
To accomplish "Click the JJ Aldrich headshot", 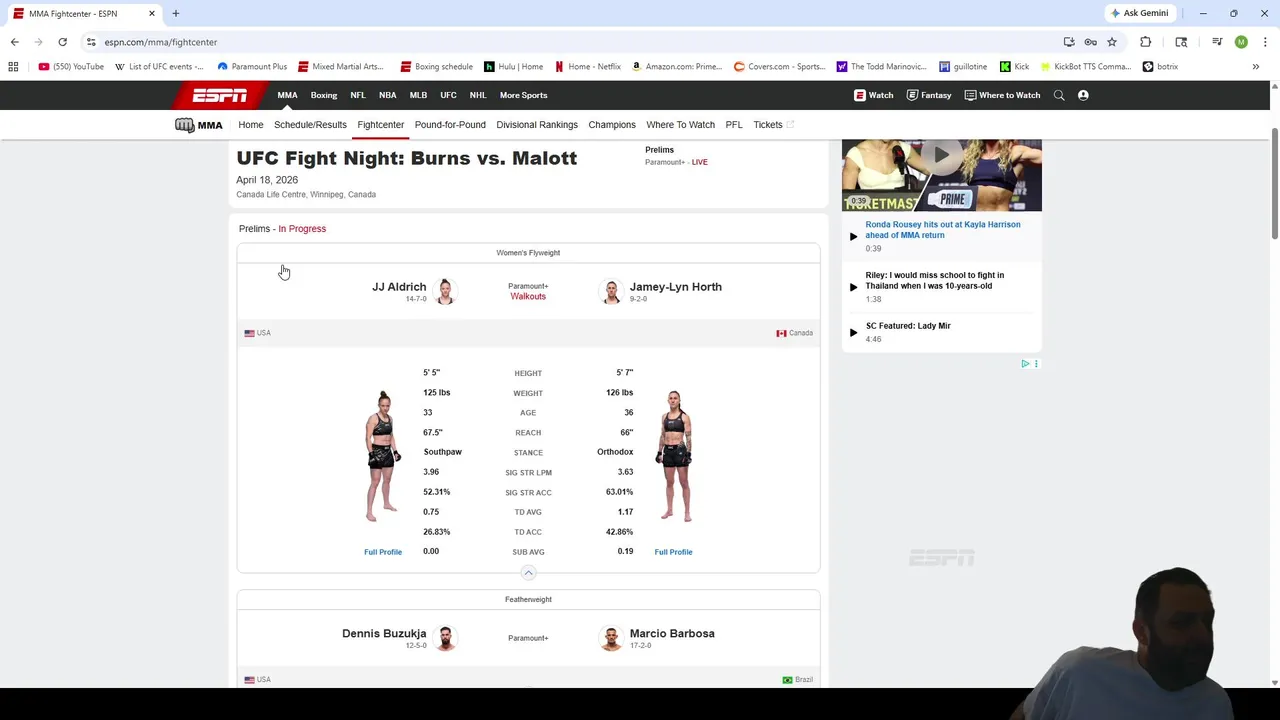I will tap(445, 291).
